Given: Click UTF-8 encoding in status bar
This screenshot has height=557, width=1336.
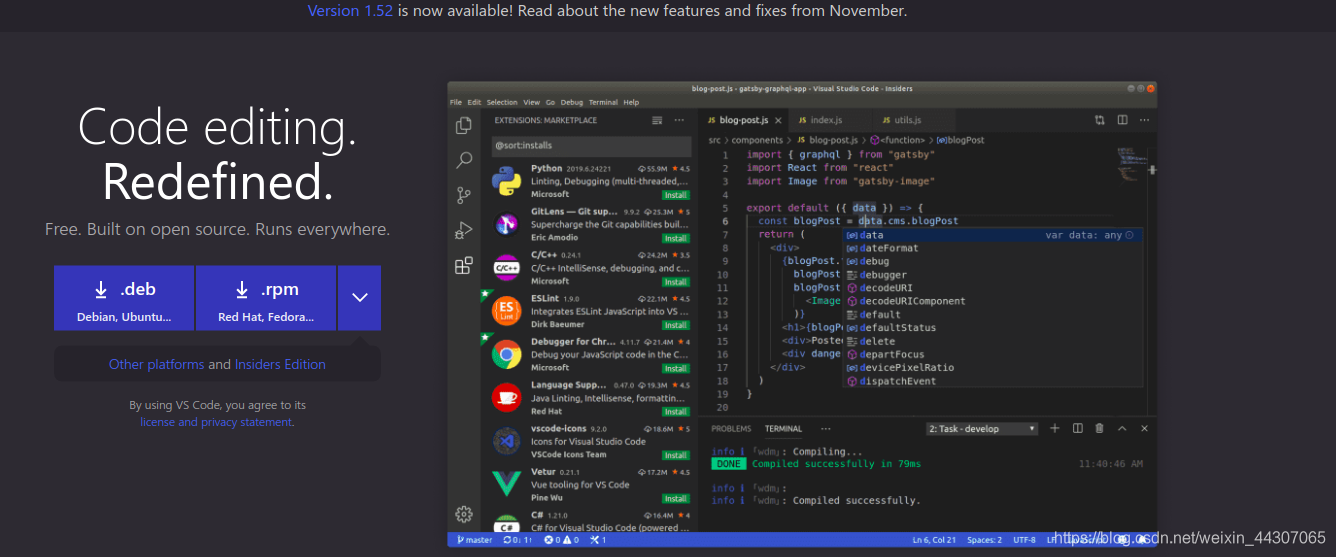Looking at the screenshot, I should [1025, 540].
